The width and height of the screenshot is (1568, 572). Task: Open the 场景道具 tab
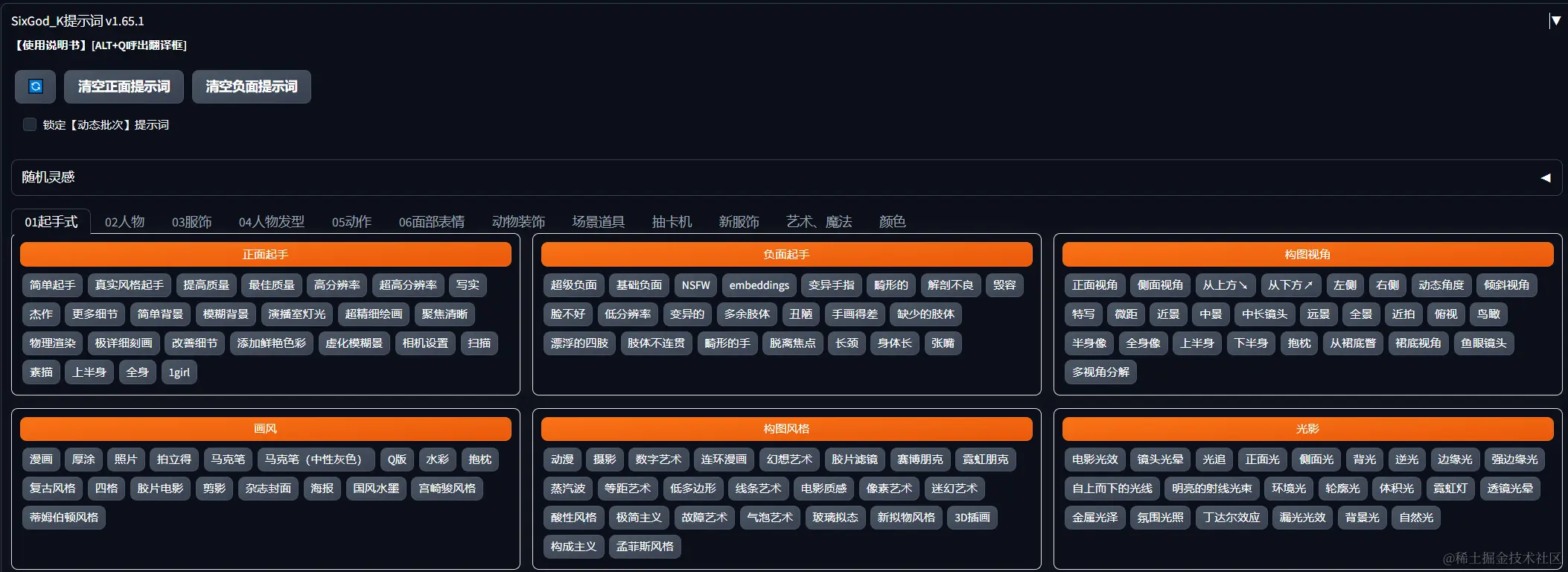(598, 221)
